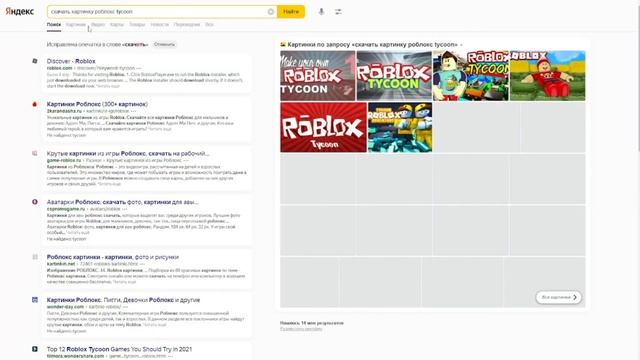Open the teal thumbnail with yellow Roblox characters
The image size is (640, 360).
point(400,127)
